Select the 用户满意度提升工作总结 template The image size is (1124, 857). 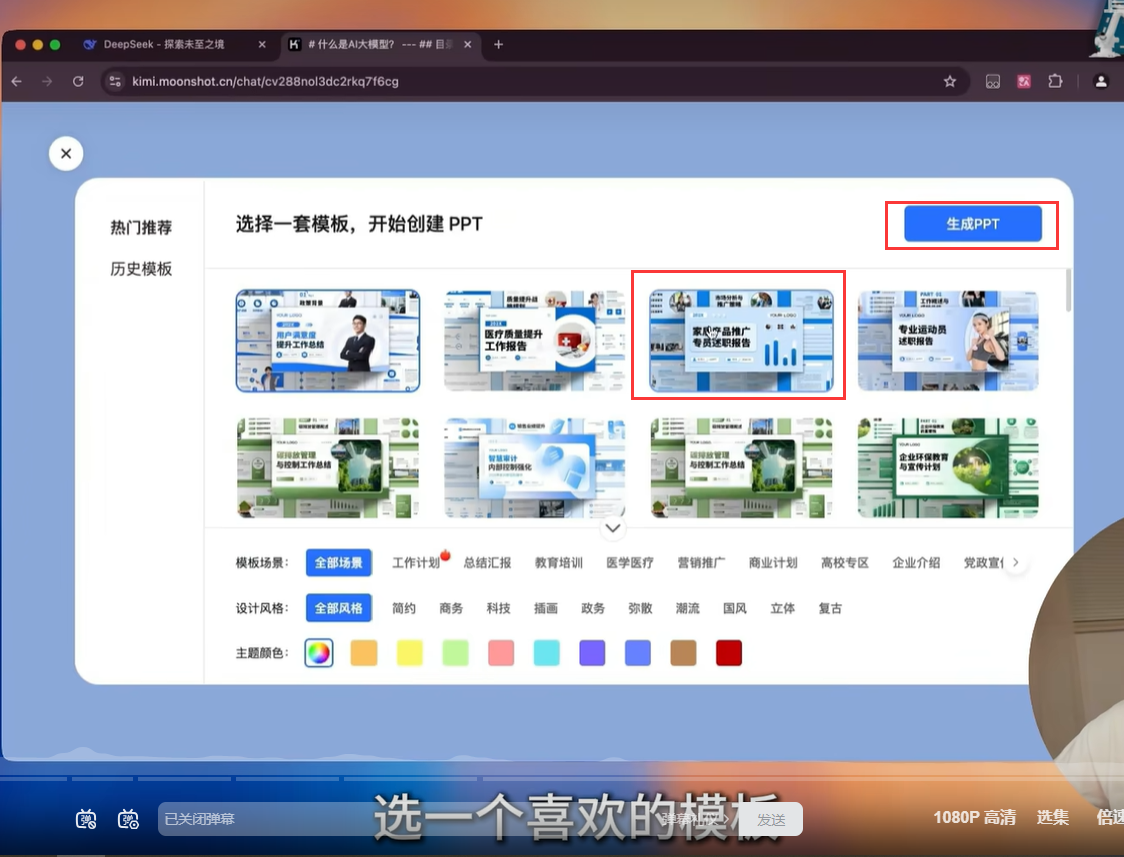(x=328, y=340)
